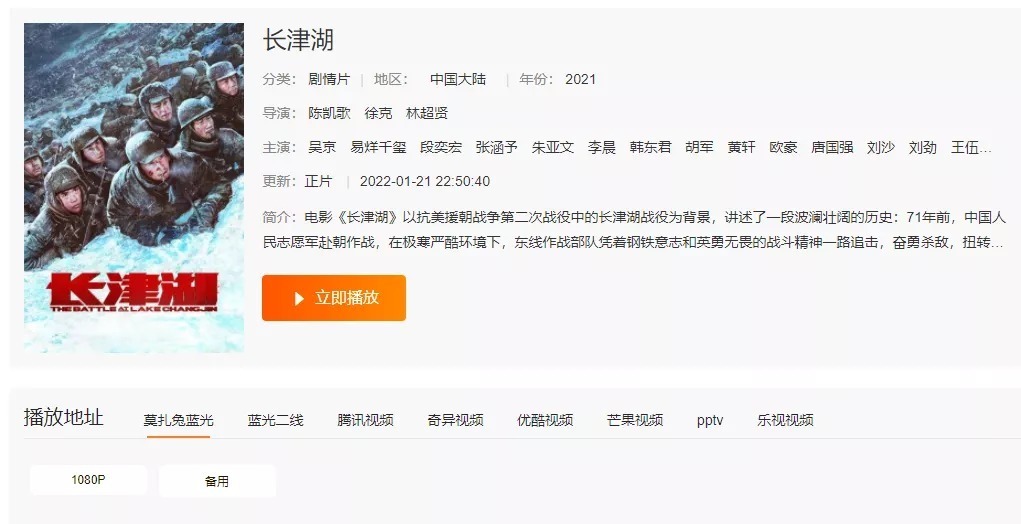This screenshot has width=1021, height=524.
Task: Switch to the pptv tab
Action: 710,421
